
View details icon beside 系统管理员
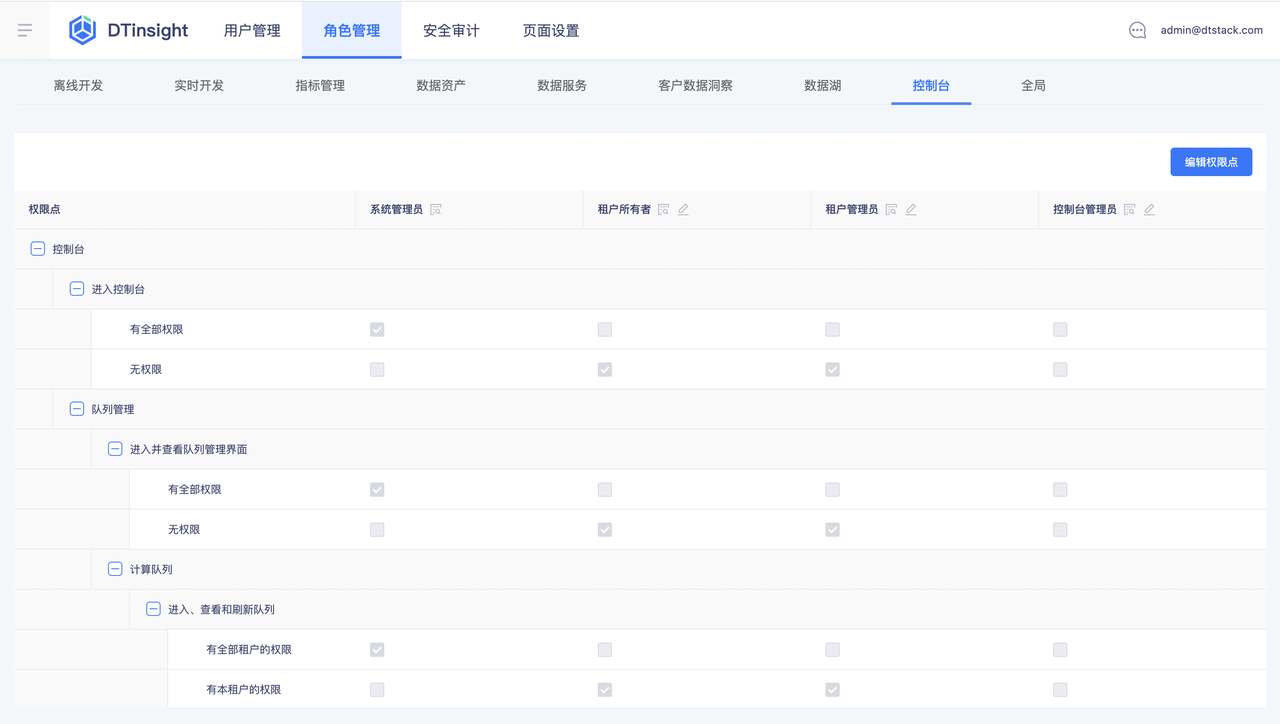(x=436, y=209)
